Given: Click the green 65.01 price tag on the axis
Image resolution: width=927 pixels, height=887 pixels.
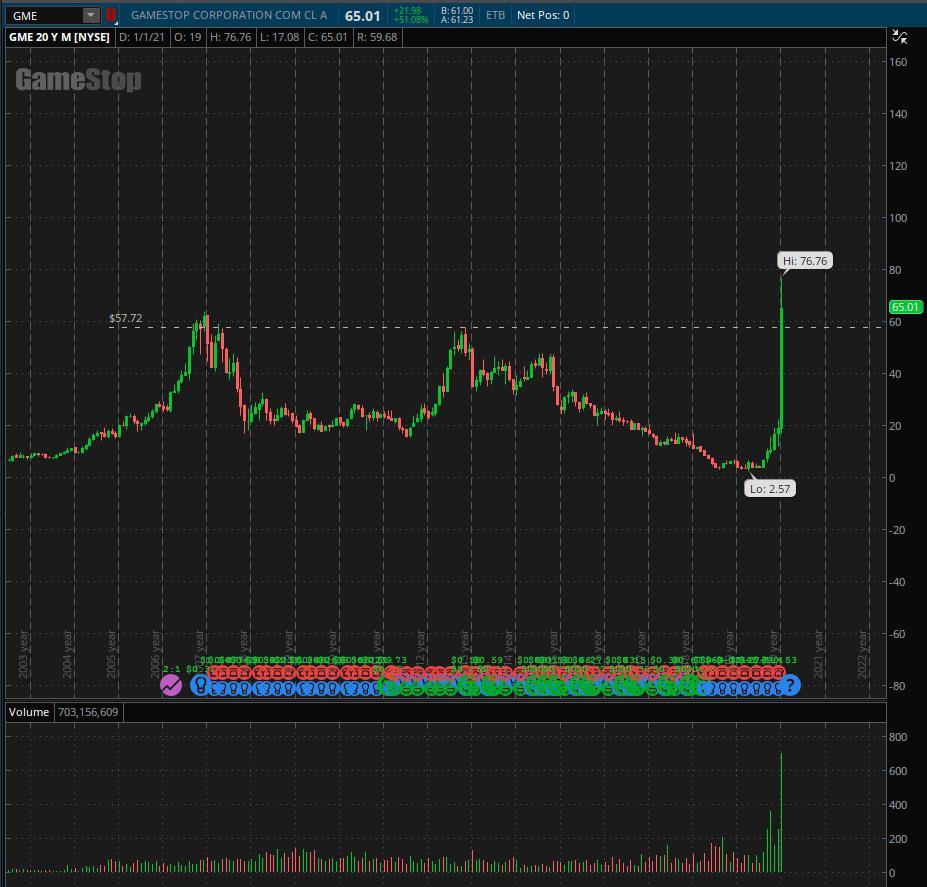Looking at the screenshot, I should 905,307.
